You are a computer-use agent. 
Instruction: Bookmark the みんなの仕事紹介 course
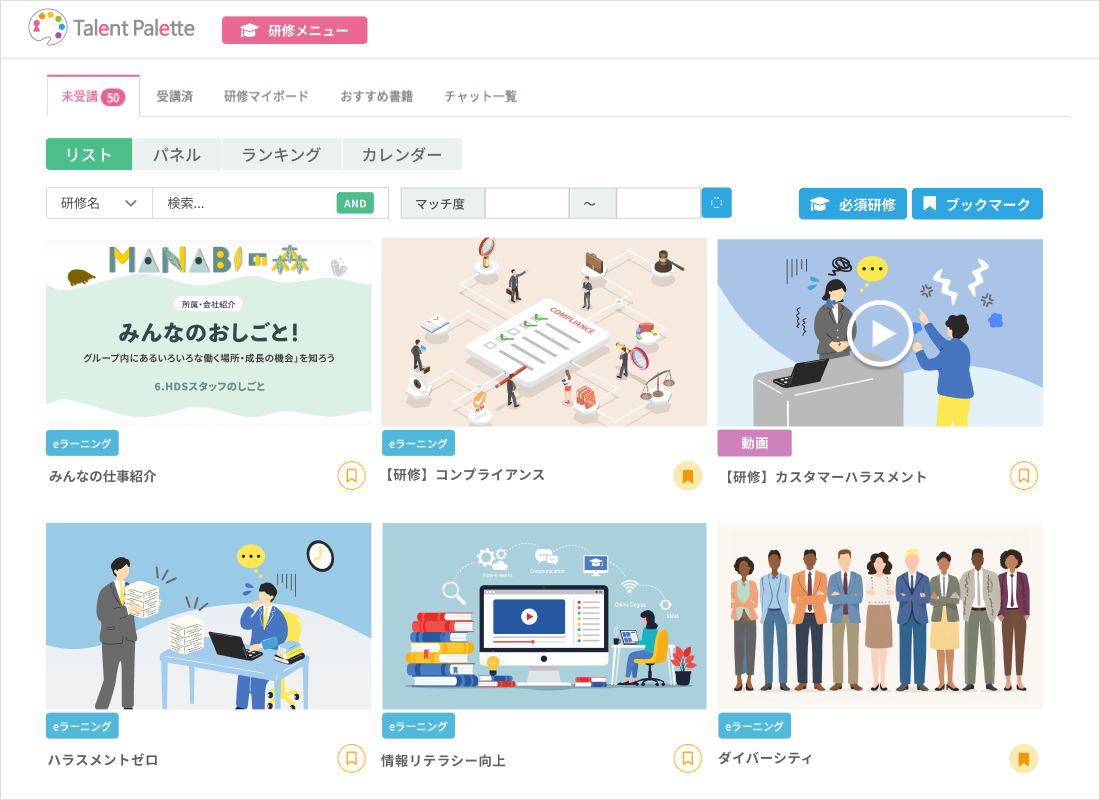(351, 477)
